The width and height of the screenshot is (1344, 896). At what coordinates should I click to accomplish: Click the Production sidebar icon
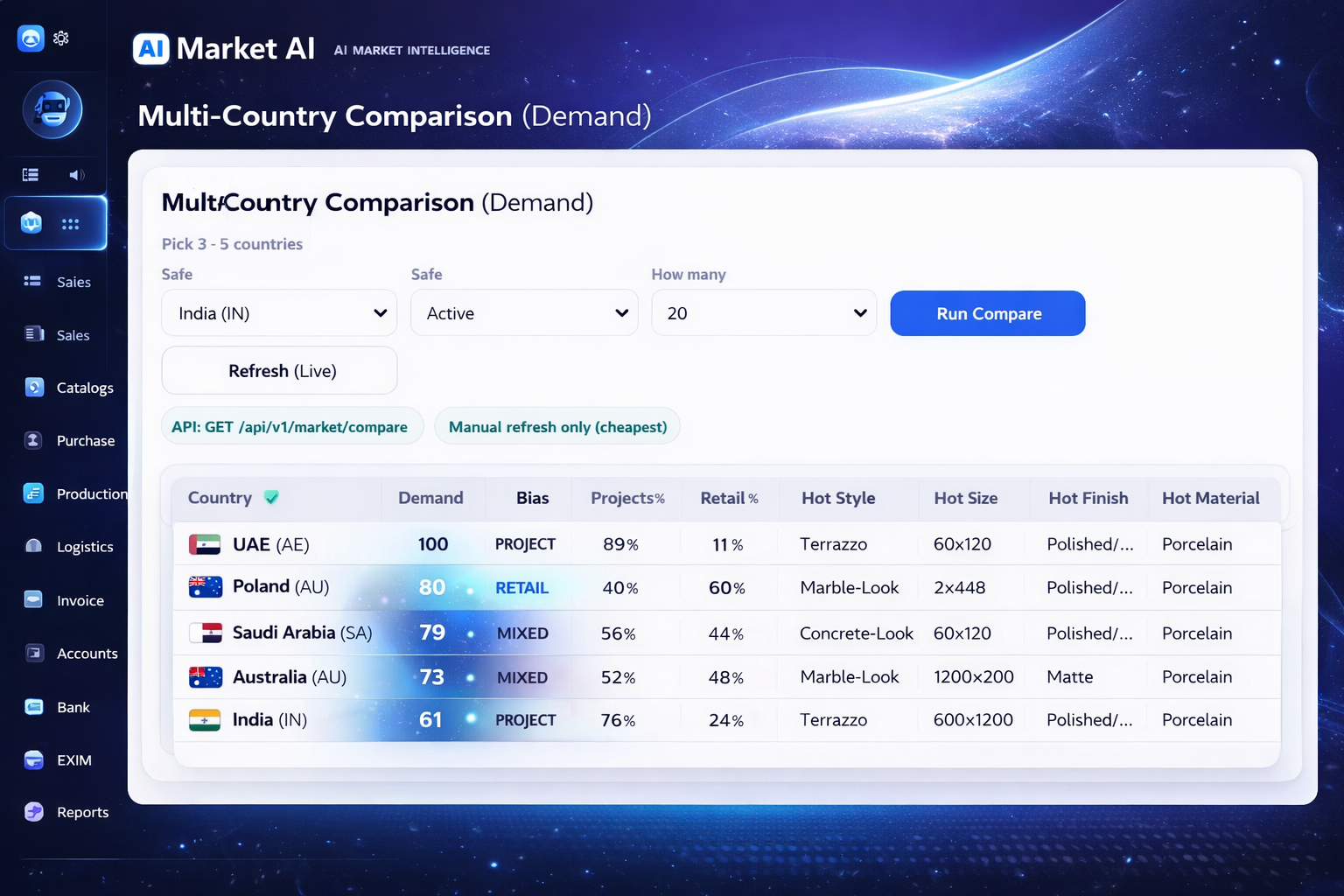pyautogui.click(x=33, y=493)
